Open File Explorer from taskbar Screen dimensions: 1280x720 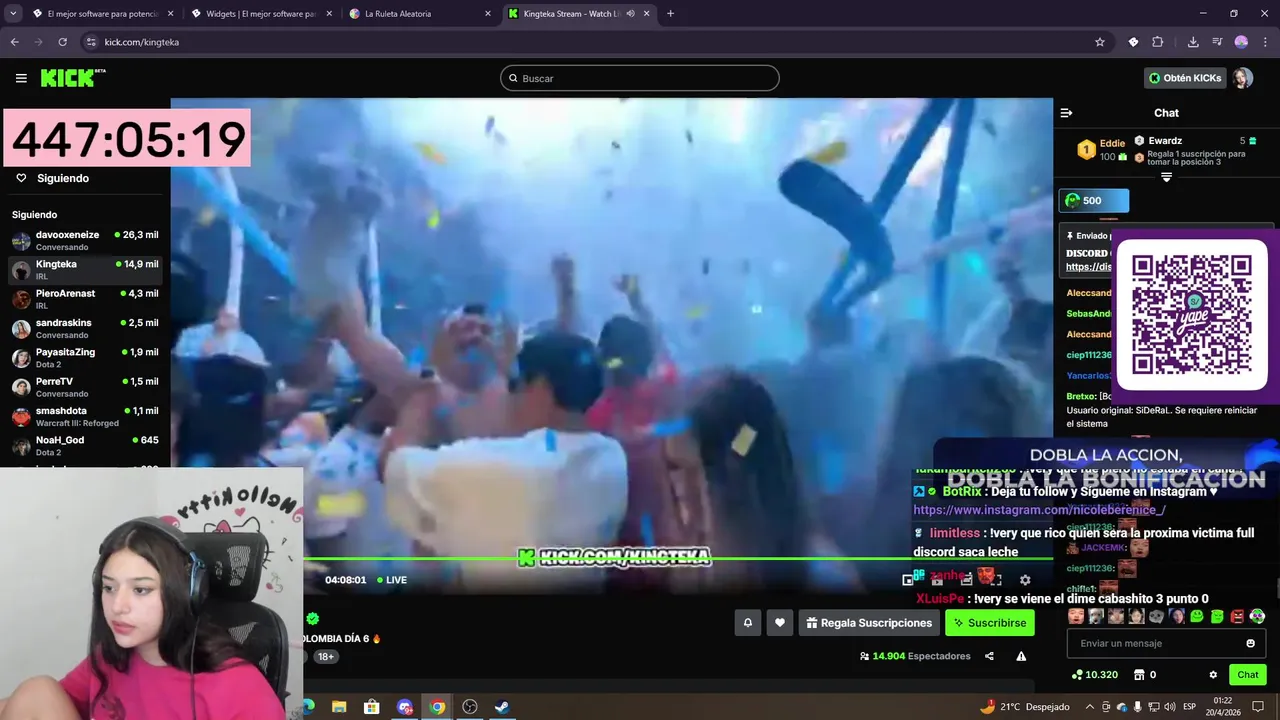coord(339,707)
